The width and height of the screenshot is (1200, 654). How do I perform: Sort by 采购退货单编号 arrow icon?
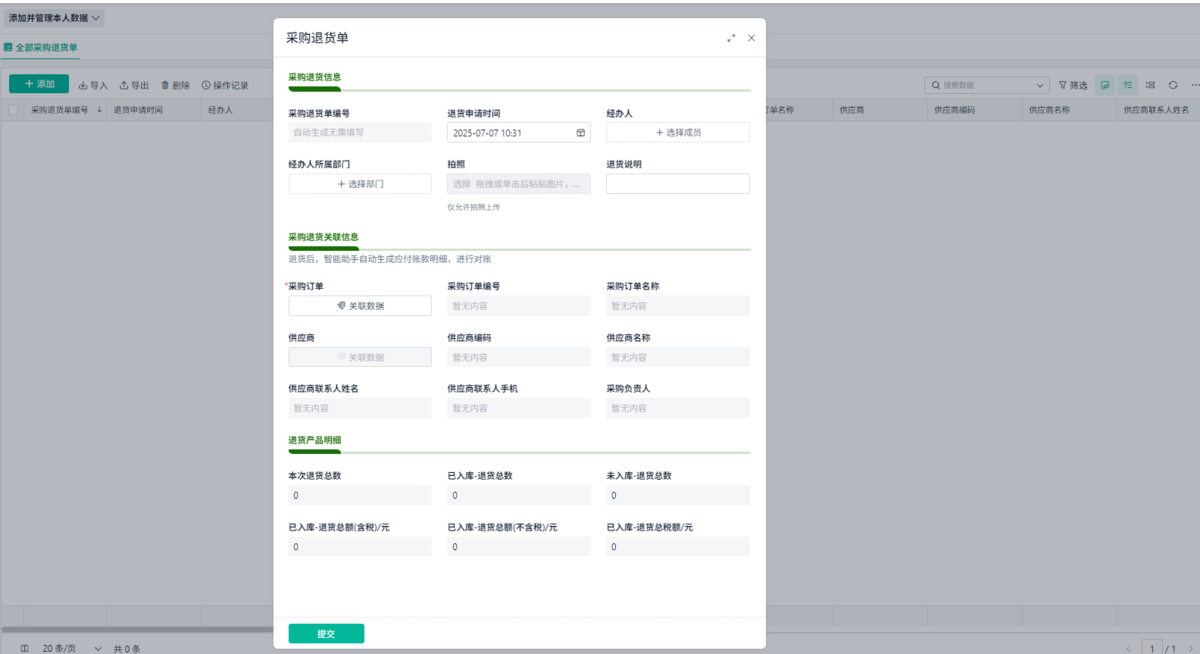[x=99, y=110]
